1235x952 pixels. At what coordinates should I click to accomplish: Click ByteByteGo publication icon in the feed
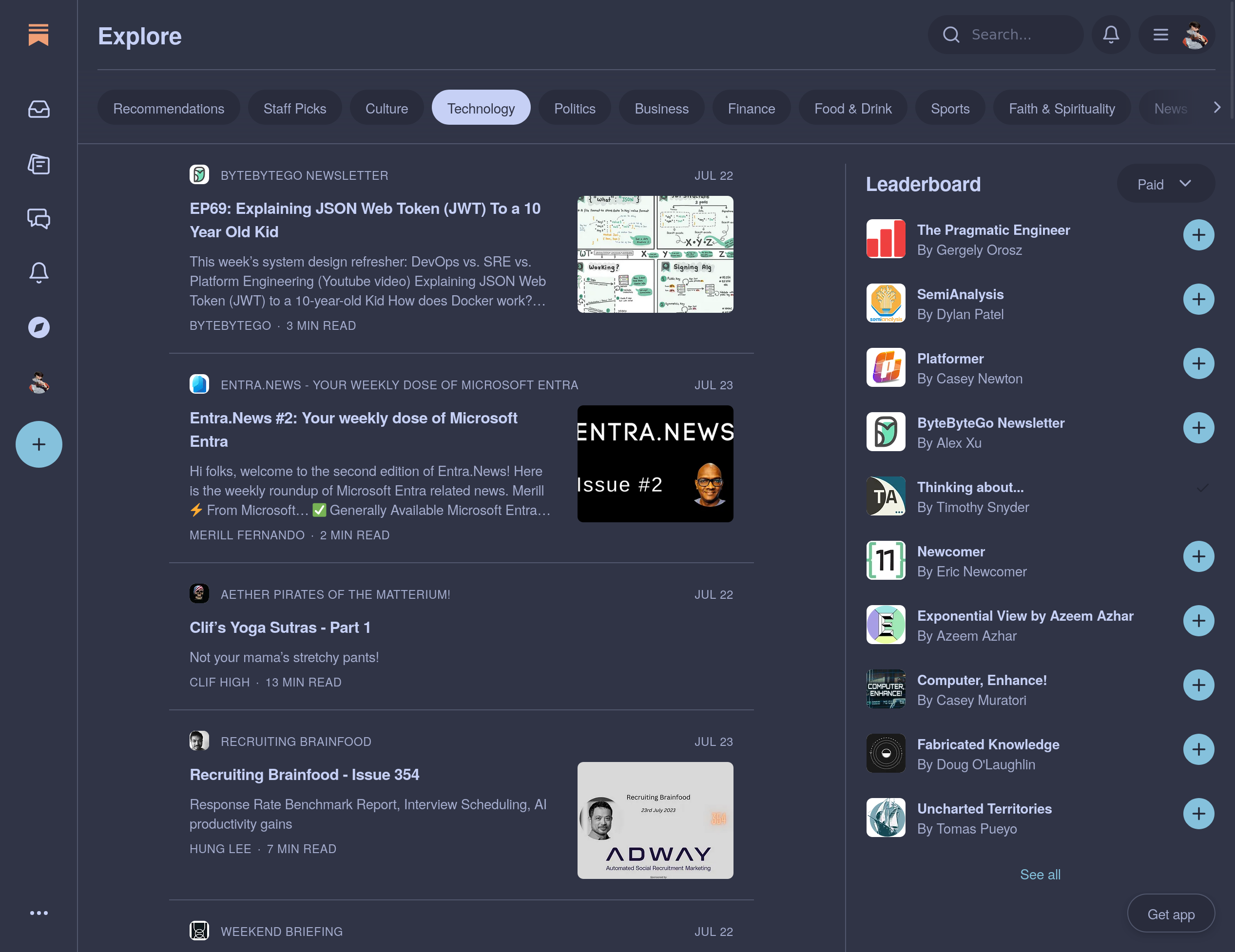click(x=199, y=175)
